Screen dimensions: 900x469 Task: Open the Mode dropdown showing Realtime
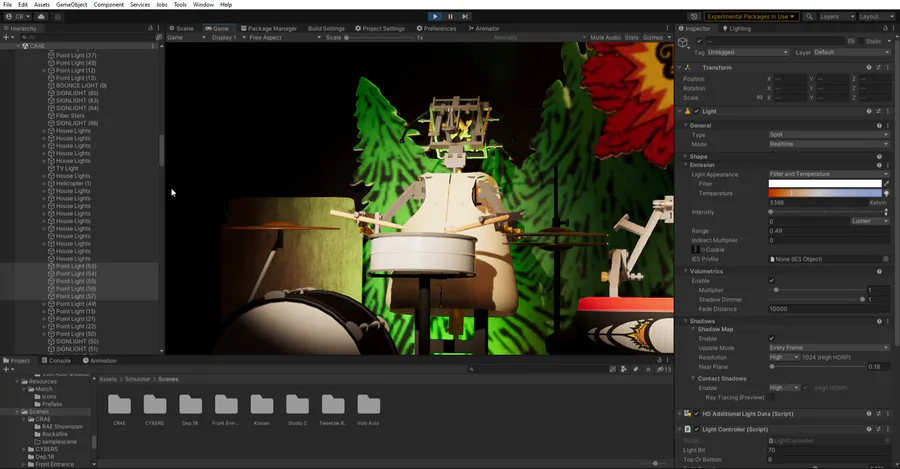coord(829,144)
